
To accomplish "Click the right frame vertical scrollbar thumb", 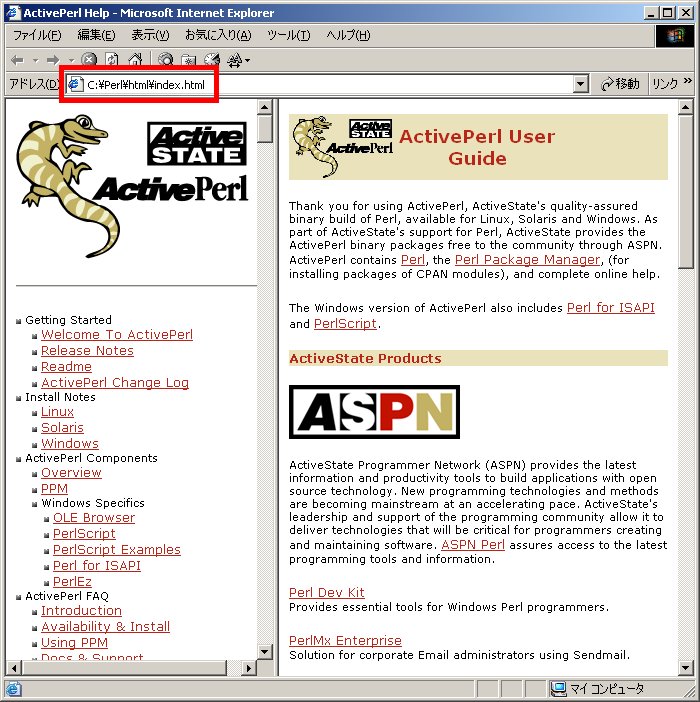I will click(686, 191).
